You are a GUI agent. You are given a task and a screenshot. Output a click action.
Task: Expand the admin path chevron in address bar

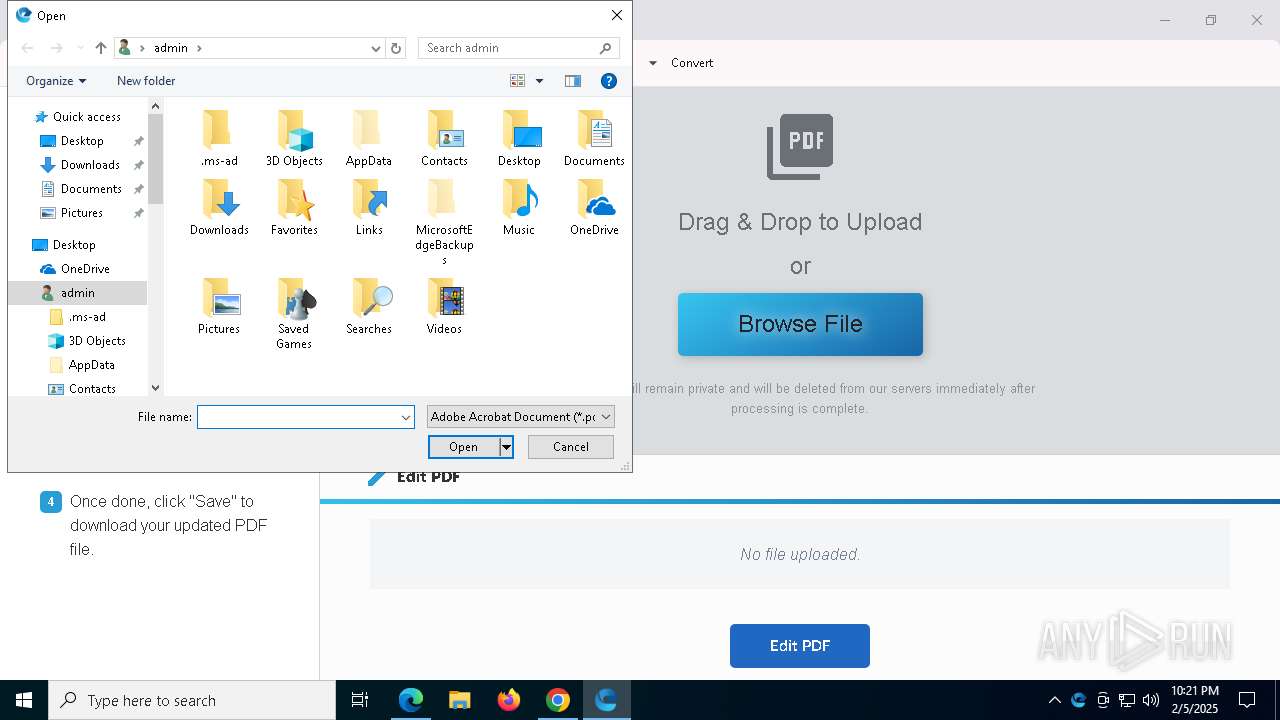tap(199, 48)
